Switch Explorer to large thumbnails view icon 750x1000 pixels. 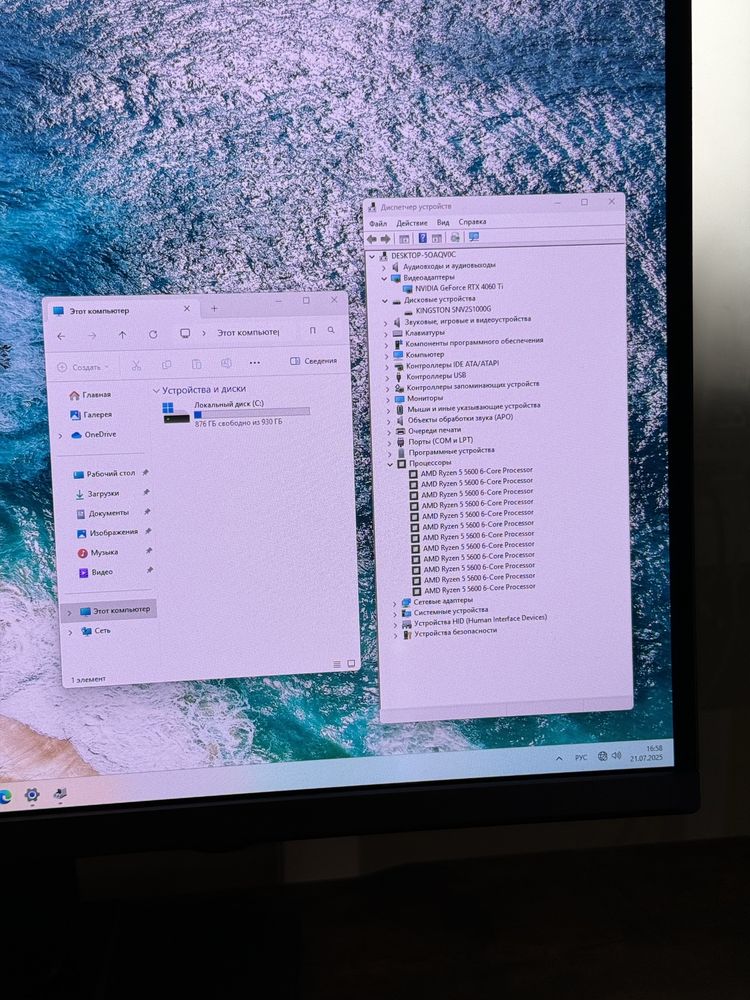click(x=351, y=664)
